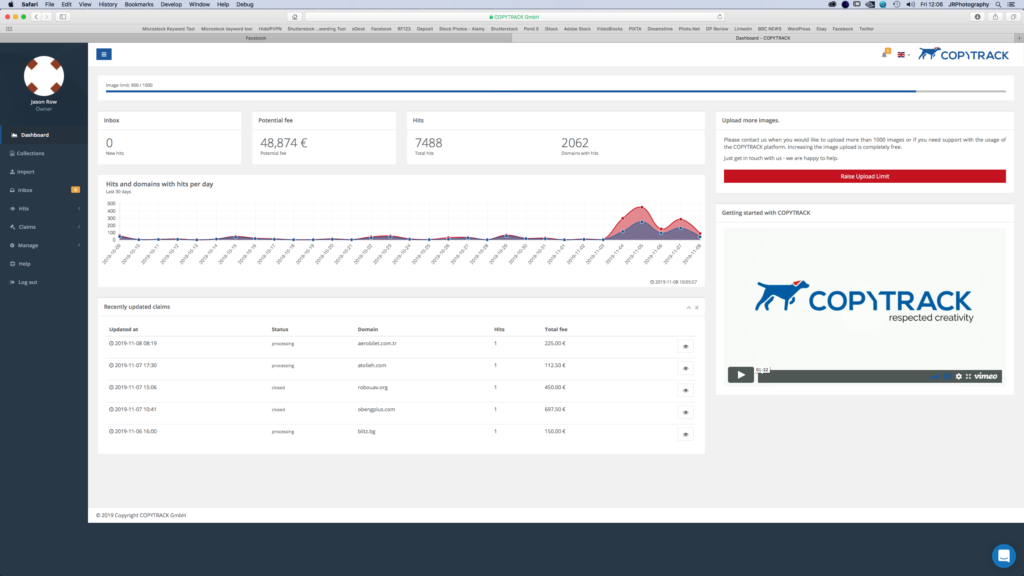Screen dimensions: 1024x576
Task: Expand the Manage sidebar submenu
Action: click(x=44, y=246)
